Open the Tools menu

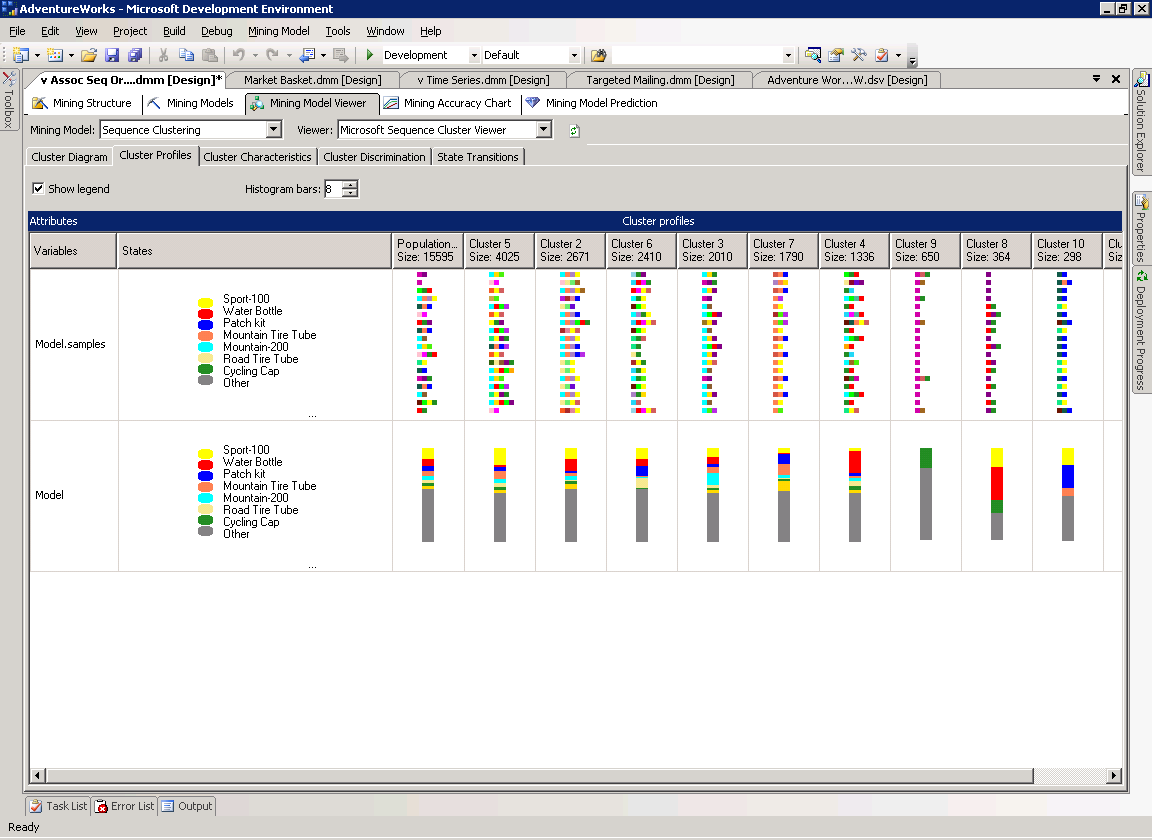[x=338, y=31]
